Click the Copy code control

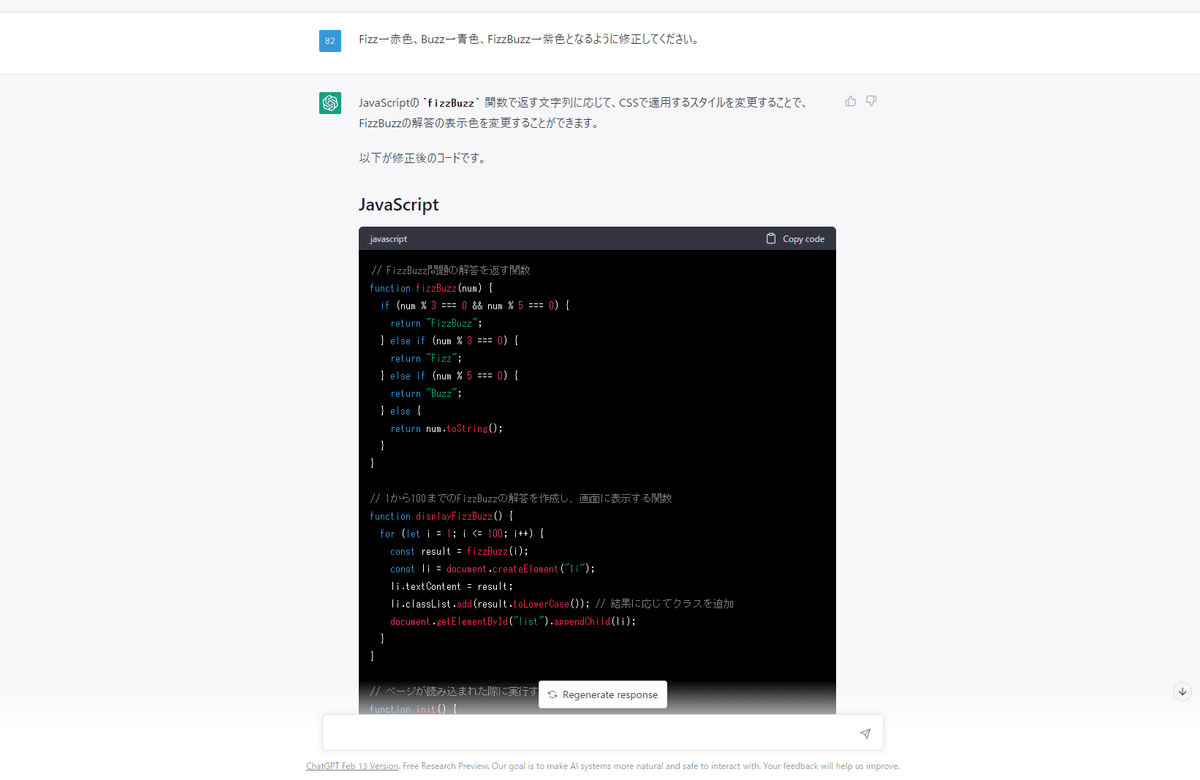coord(795,238)
